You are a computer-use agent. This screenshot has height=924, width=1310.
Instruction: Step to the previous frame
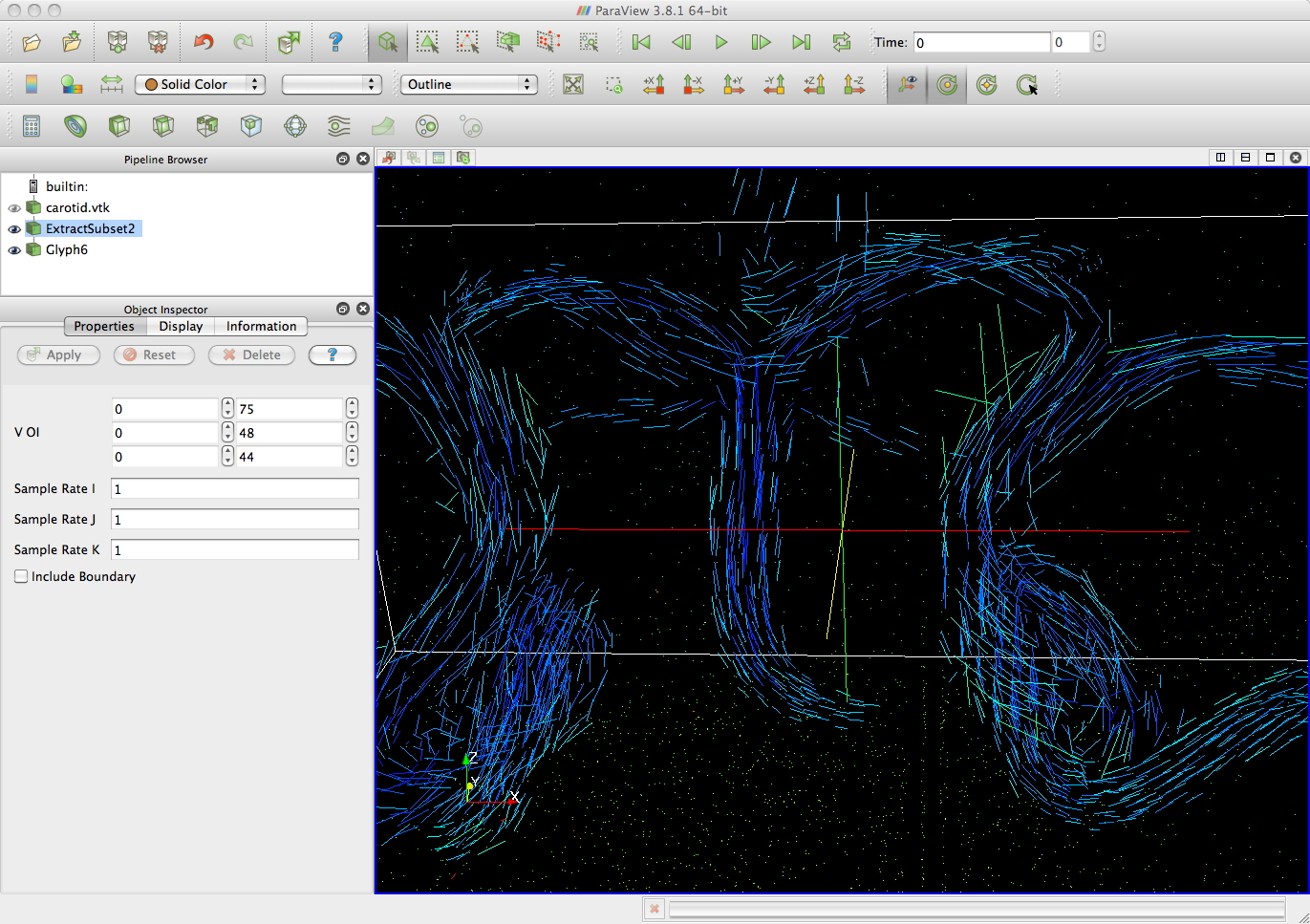tap(681, 42)
